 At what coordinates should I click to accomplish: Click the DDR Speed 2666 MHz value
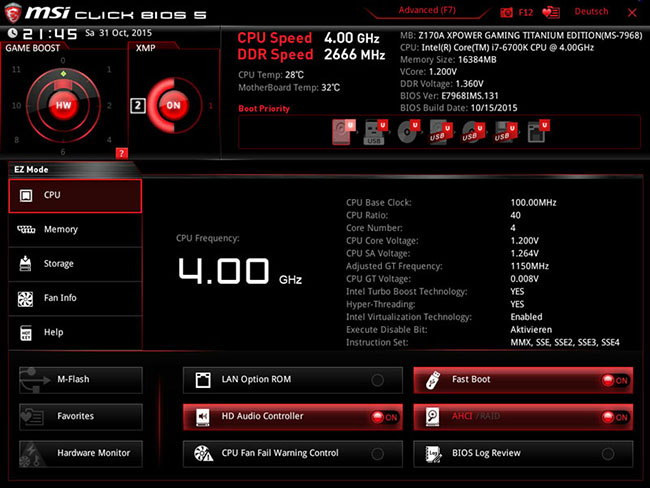[x=354, y=54]
